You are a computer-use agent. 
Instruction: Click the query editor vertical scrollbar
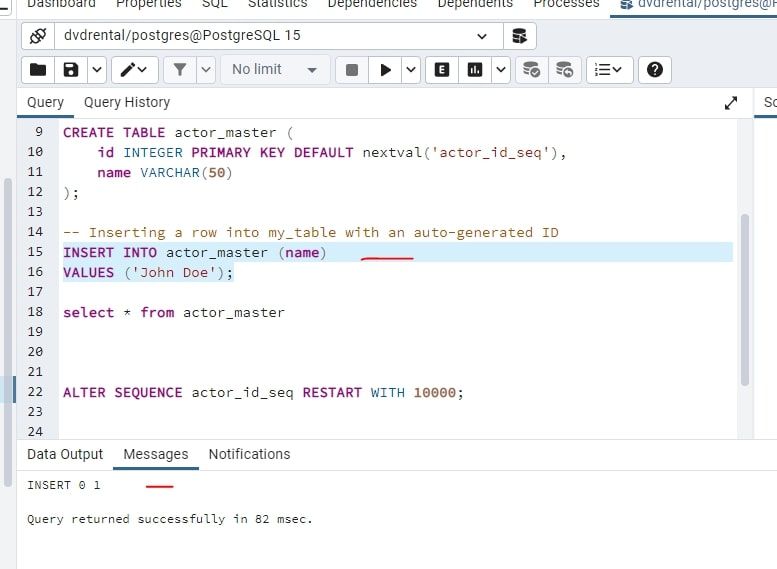[745, 299]
